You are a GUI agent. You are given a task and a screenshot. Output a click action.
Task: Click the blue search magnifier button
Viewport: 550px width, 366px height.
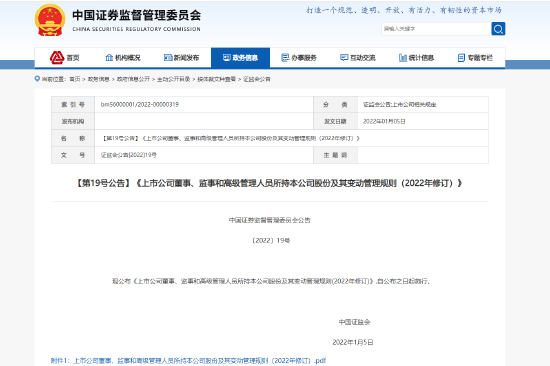click(x=498, y=29)
